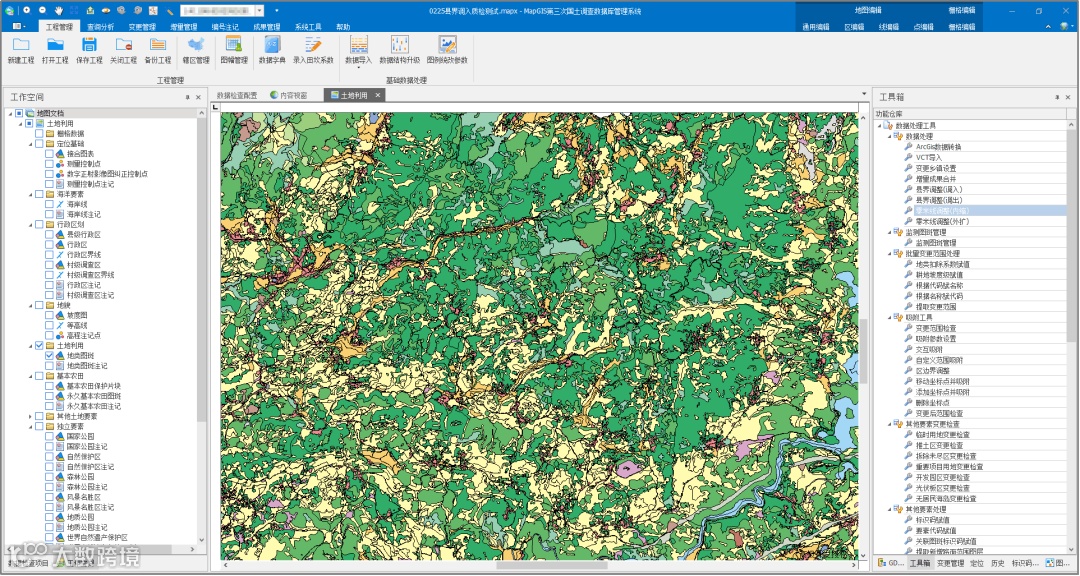Open the 数据检查配置 document tab

pyautogui.click(x=237, y=96)
